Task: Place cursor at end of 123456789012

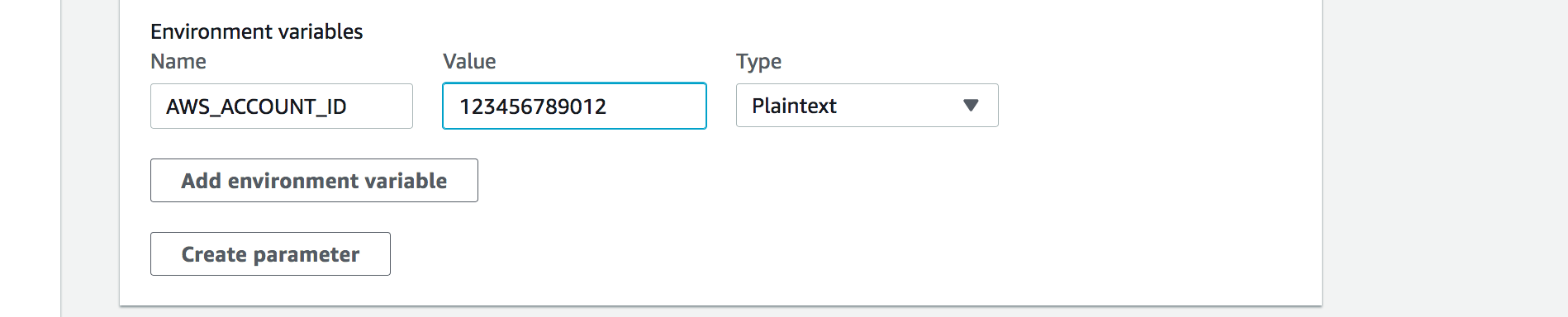Action: coord(609,106)
